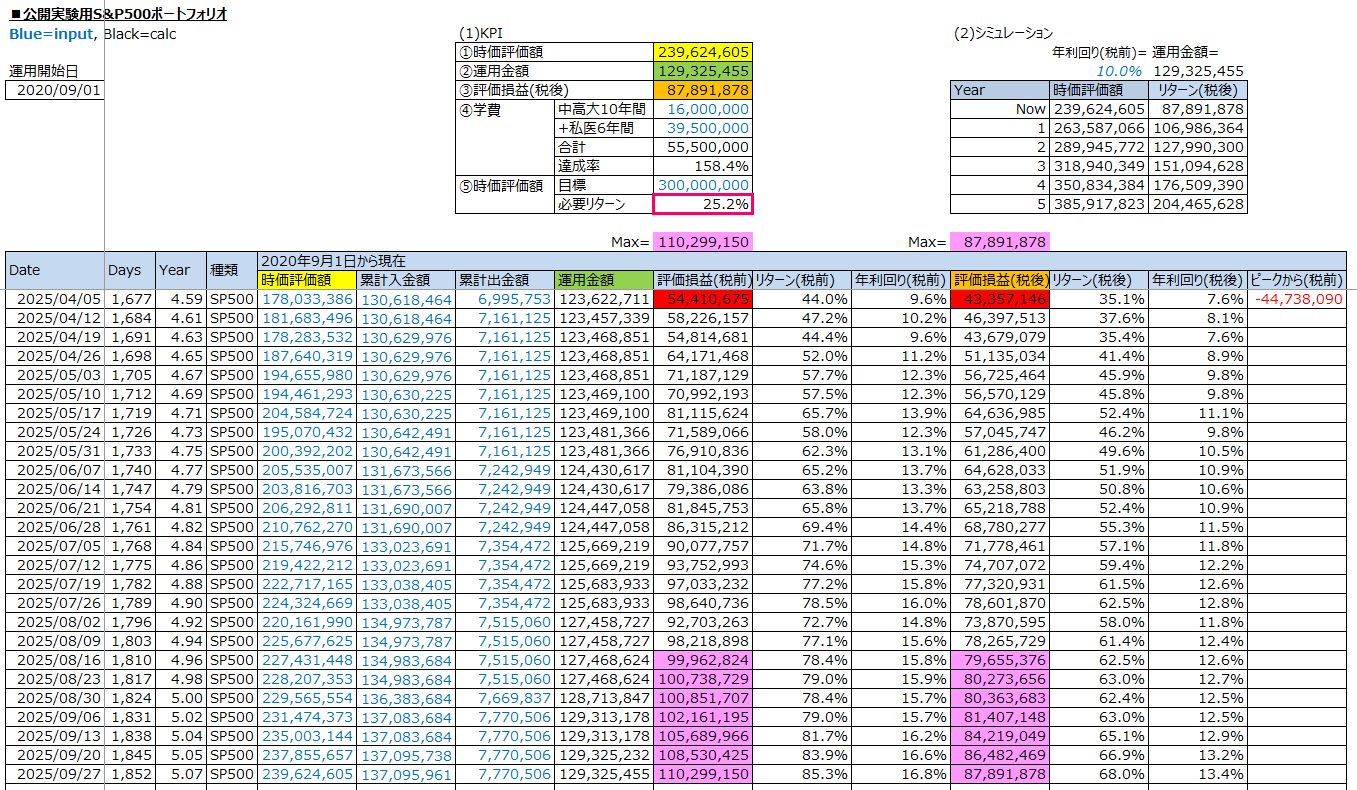Viewport: 1357px width, 790px height.
Task: Click the title 公開実験用S&P500ポートフォリオ
Action: click(118, 14)
